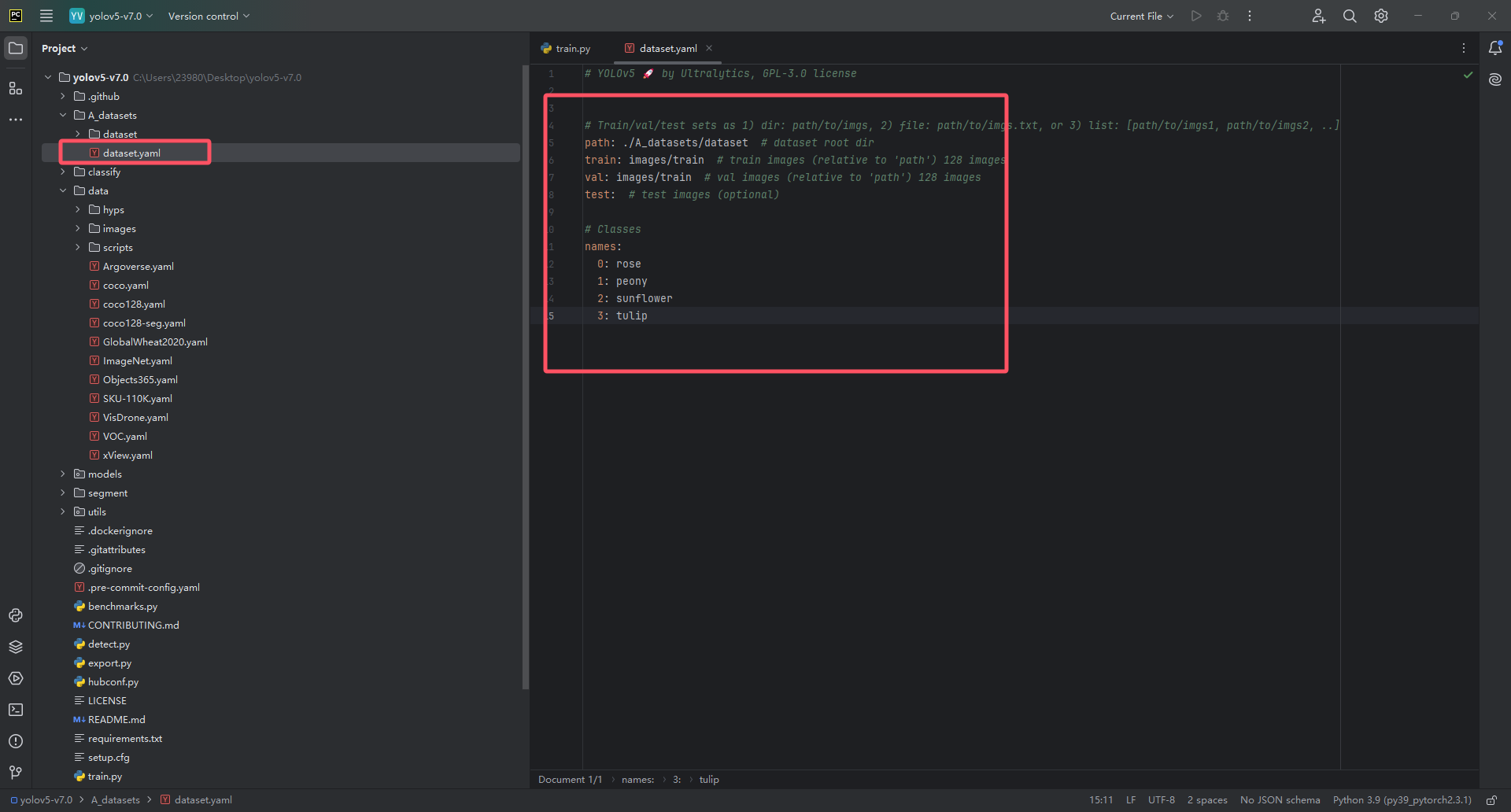The height and width of the screenshot is (812, 1511).
Task: Open the Version control dropdown
Action: tap(209, 16)
